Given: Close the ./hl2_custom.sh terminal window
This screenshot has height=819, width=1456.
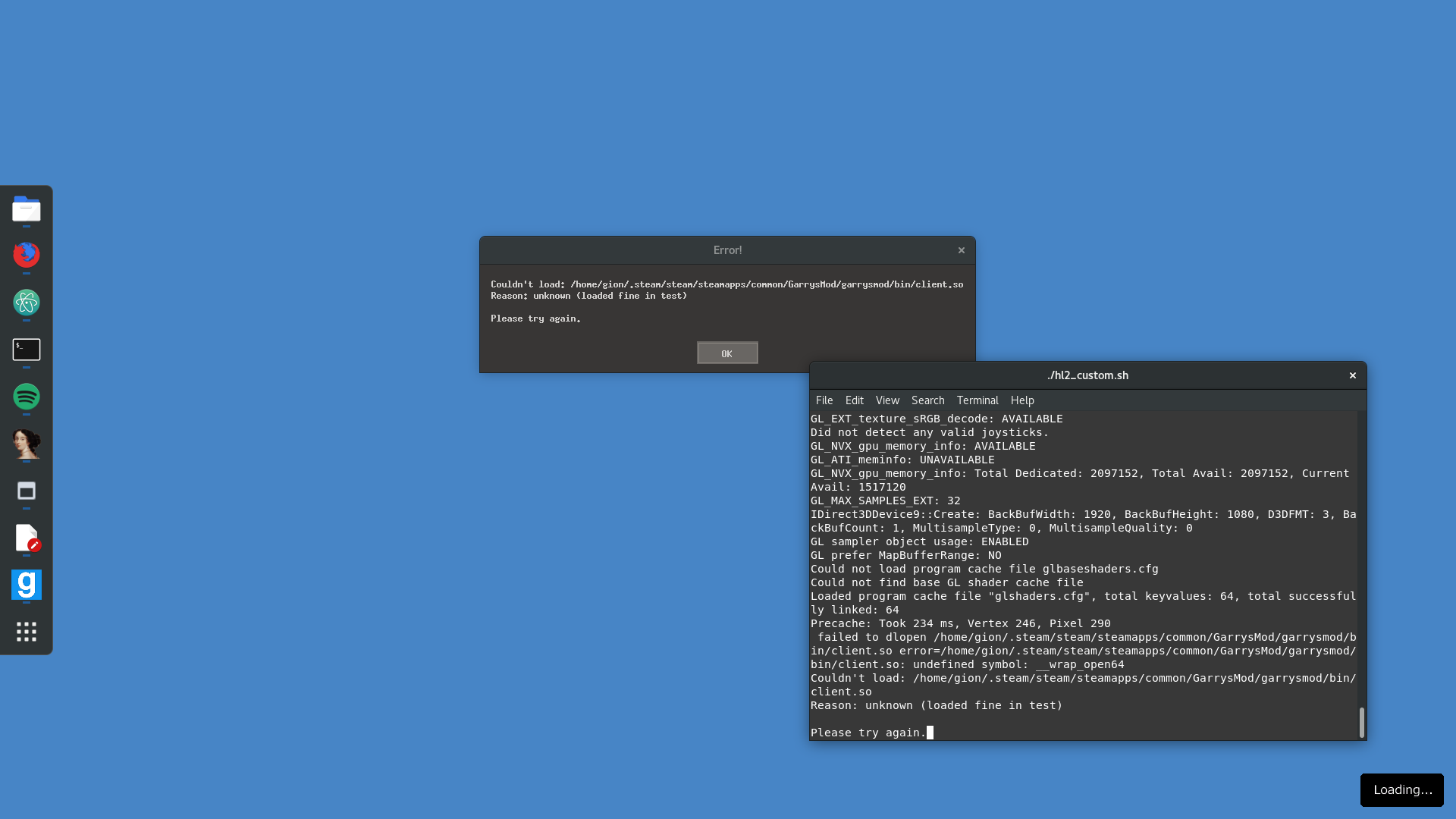Looking at the screenshot, I should 1353,375.
